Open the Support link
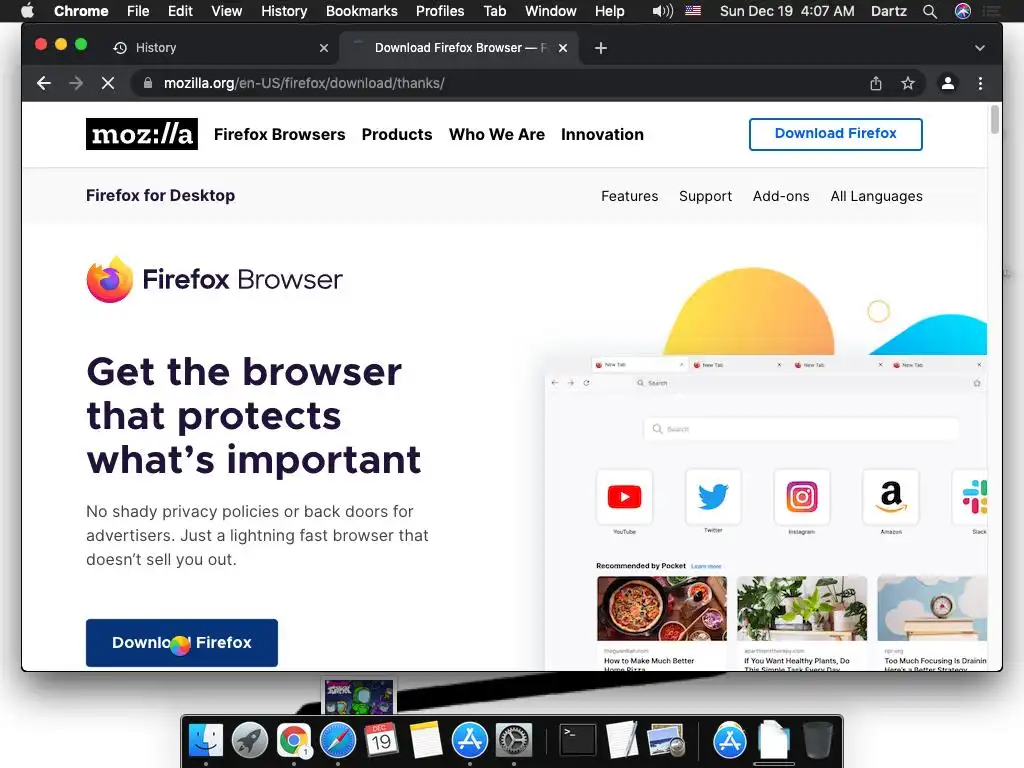This screenshot has width=1024, height=768. point(705,196)
